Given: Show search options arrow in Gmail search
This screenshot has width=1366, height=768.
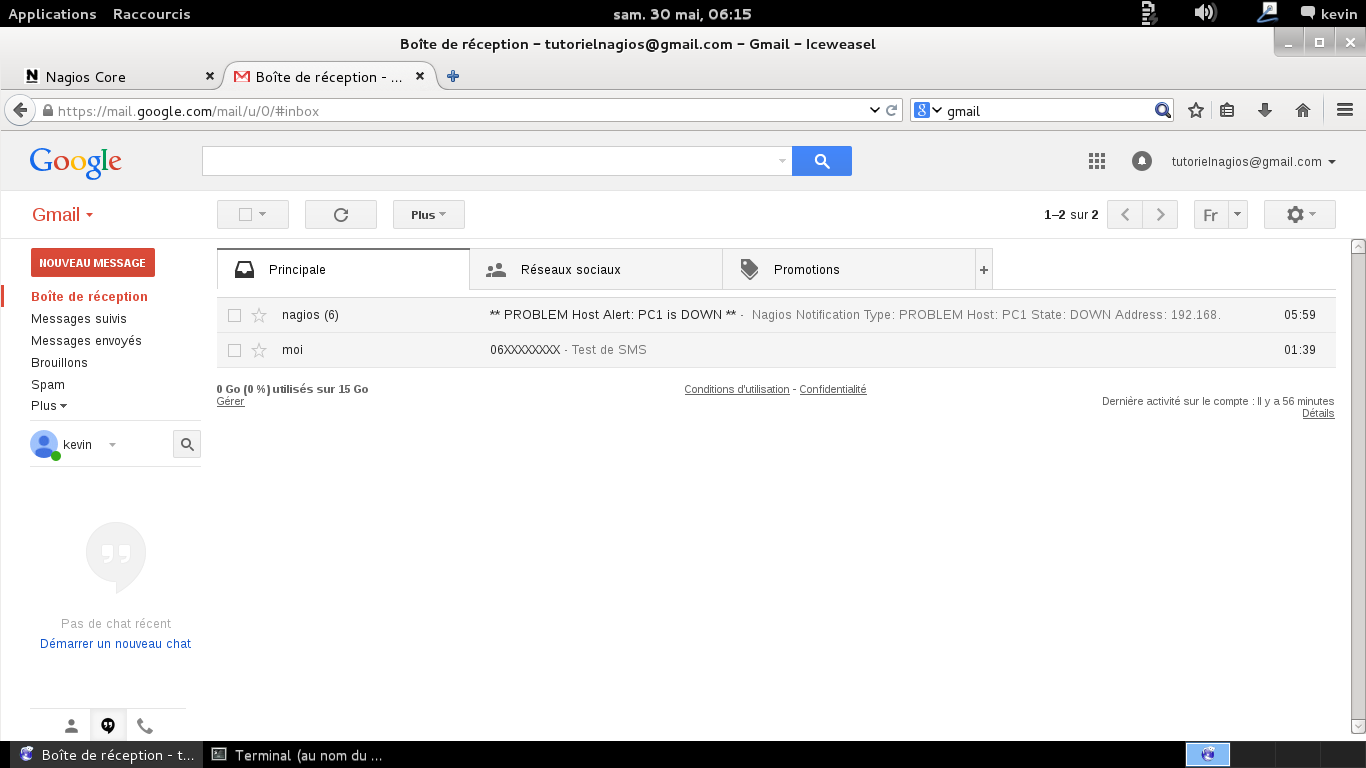Looking at the screenshot, I should (782, 161).
